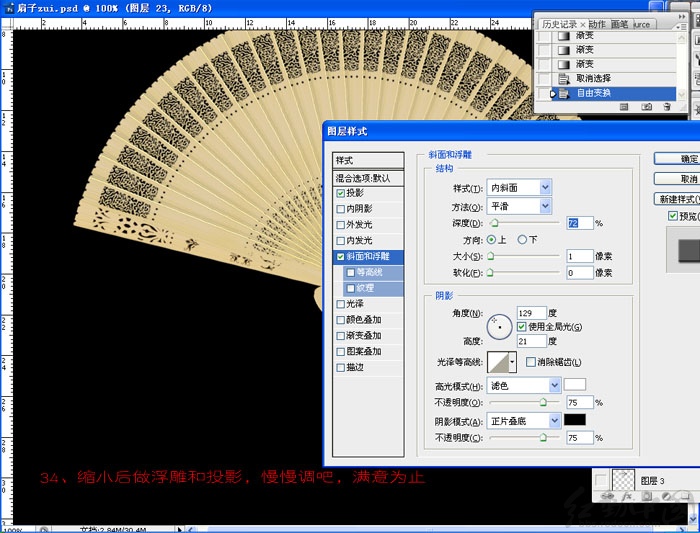Enable the 渐变叠加 gradient overlay checkbox
The width and height of the screenshot is (700, 533).
point(341,336)
